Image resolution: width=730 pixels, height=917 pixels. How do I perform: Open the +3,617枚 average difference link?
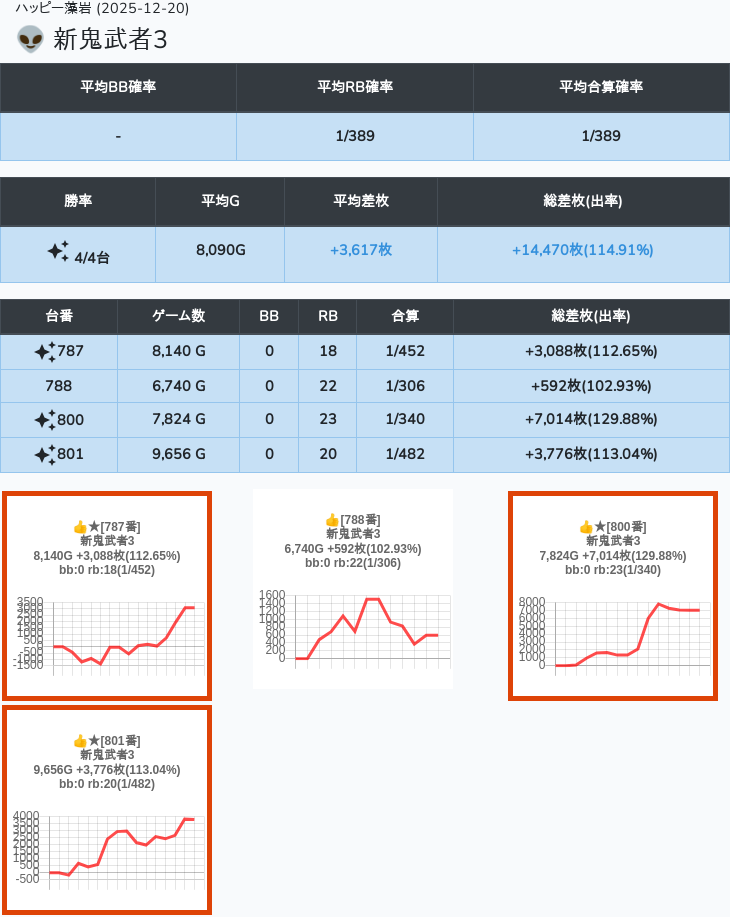click(x=361, y=250)
